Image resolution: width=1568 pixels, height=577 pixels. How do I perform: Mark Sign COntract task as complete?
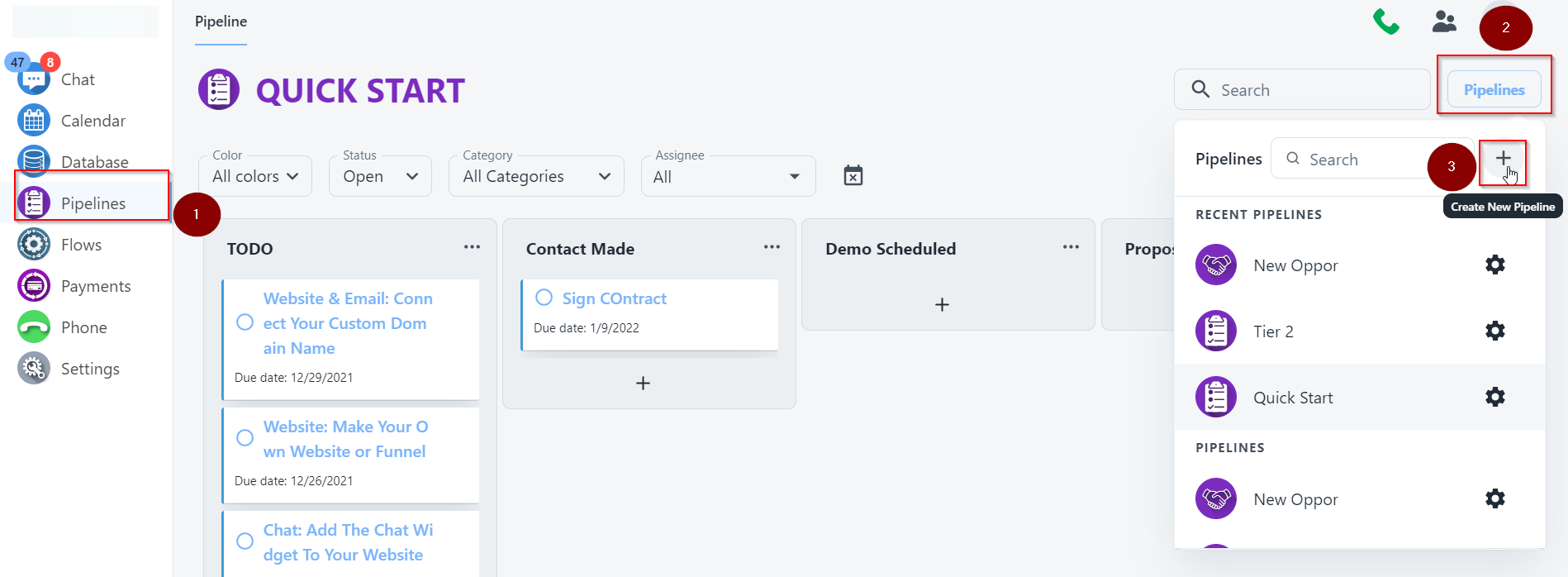544,298
